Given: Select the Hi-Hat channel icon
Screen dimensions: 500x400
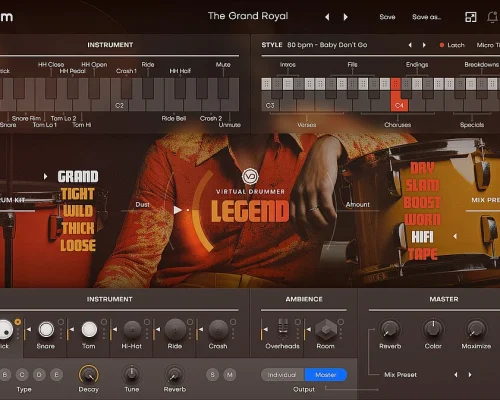Looking at the screenshot, I should [132, 329].
